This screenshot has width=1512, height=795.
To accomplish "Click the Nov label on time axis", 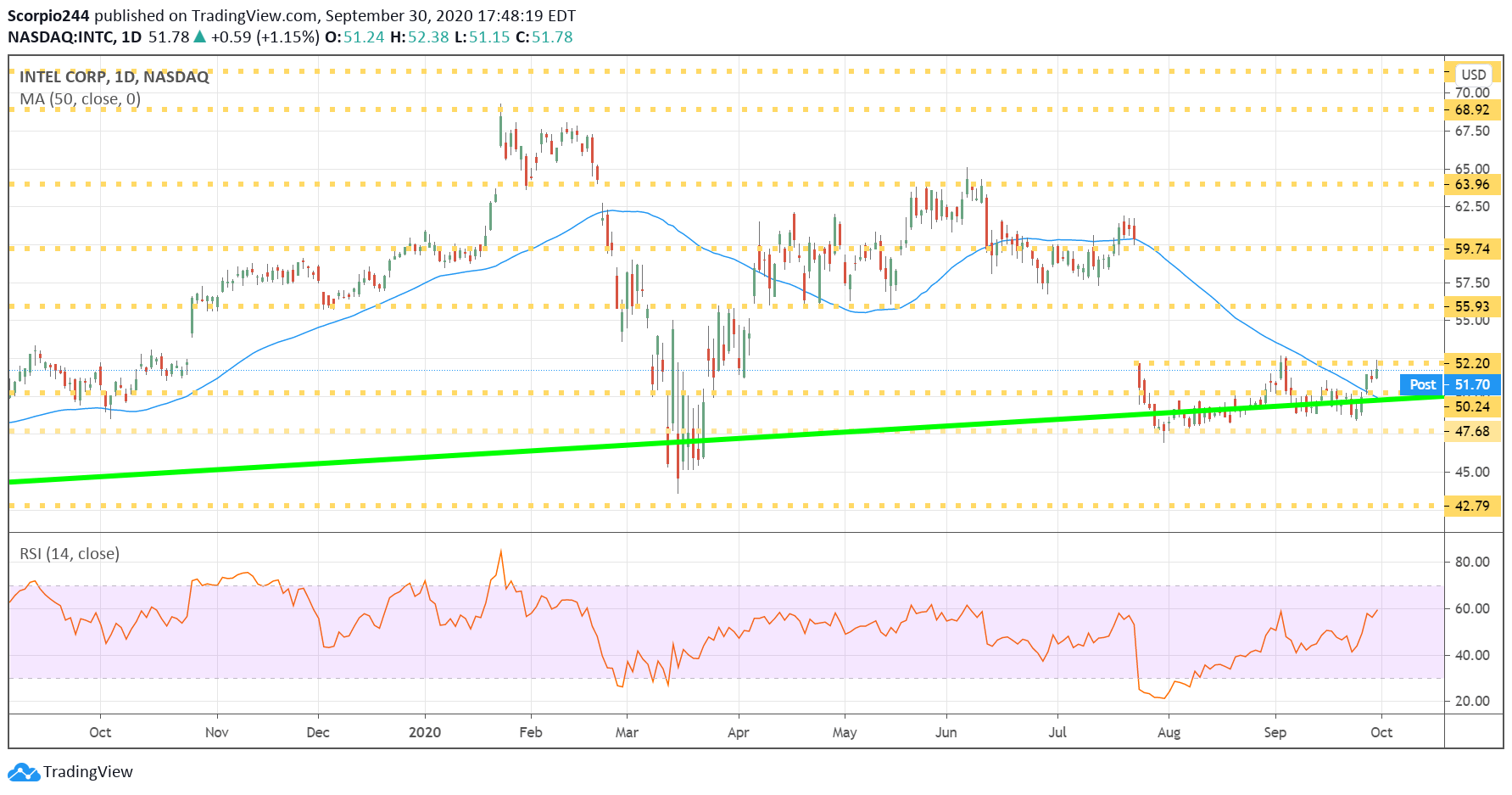I will click(217, 732).
